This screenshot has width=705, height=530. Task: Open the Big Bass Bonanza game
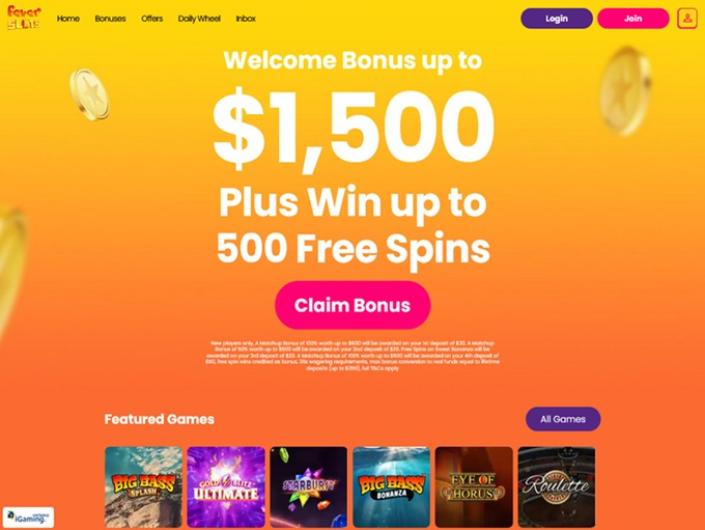click(391, 487)
